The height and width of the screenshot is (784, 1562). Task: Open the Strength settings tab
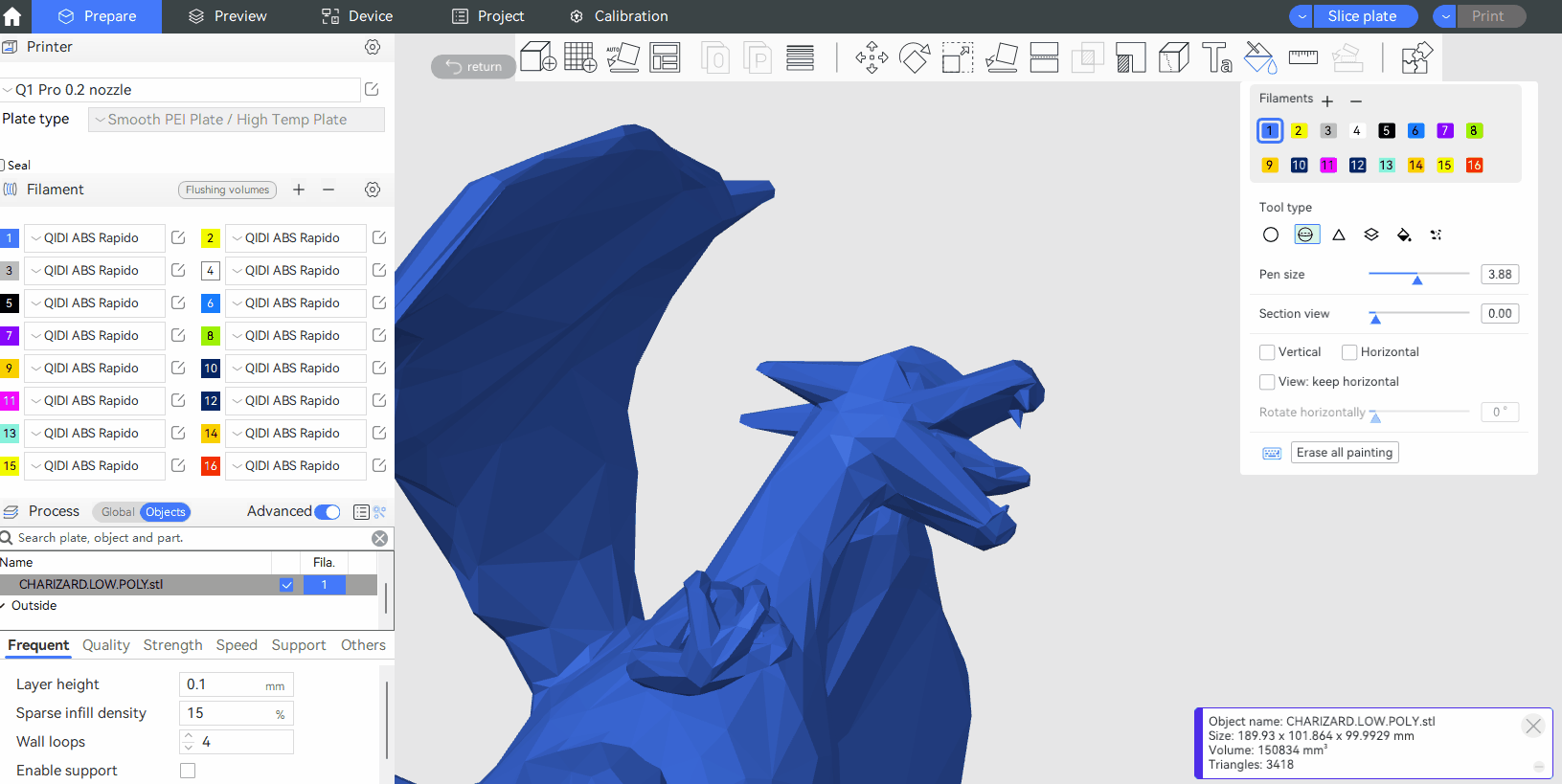pos(172,645)
